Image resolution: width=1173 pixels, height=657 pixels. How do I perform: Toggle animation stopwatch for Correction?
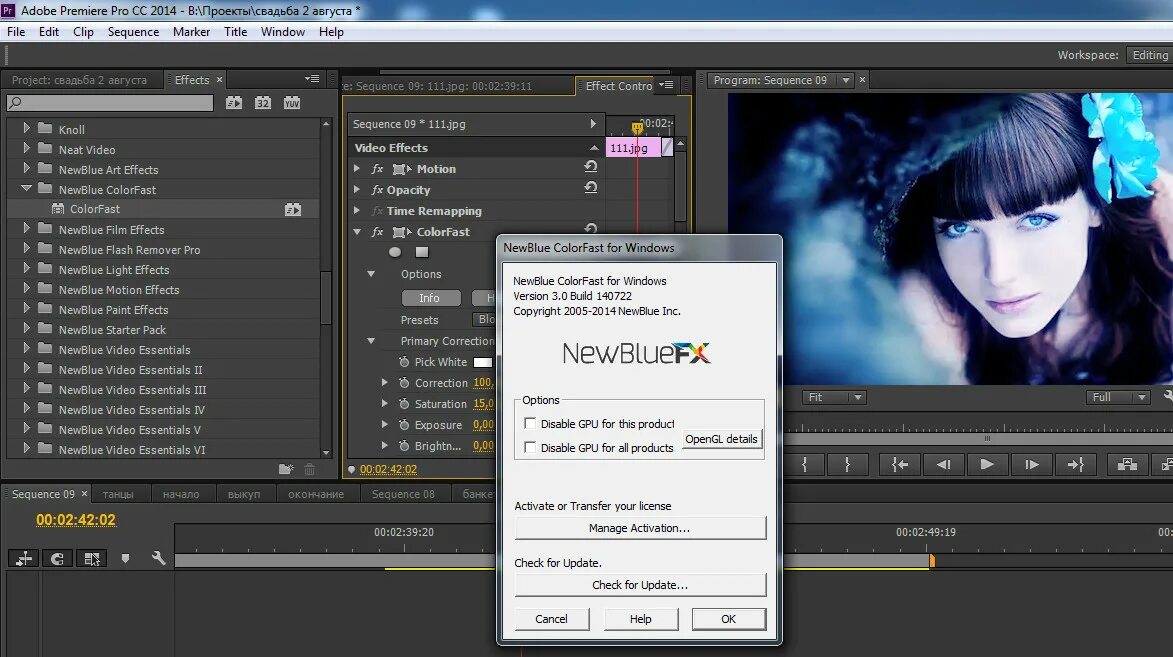point(404,382)
